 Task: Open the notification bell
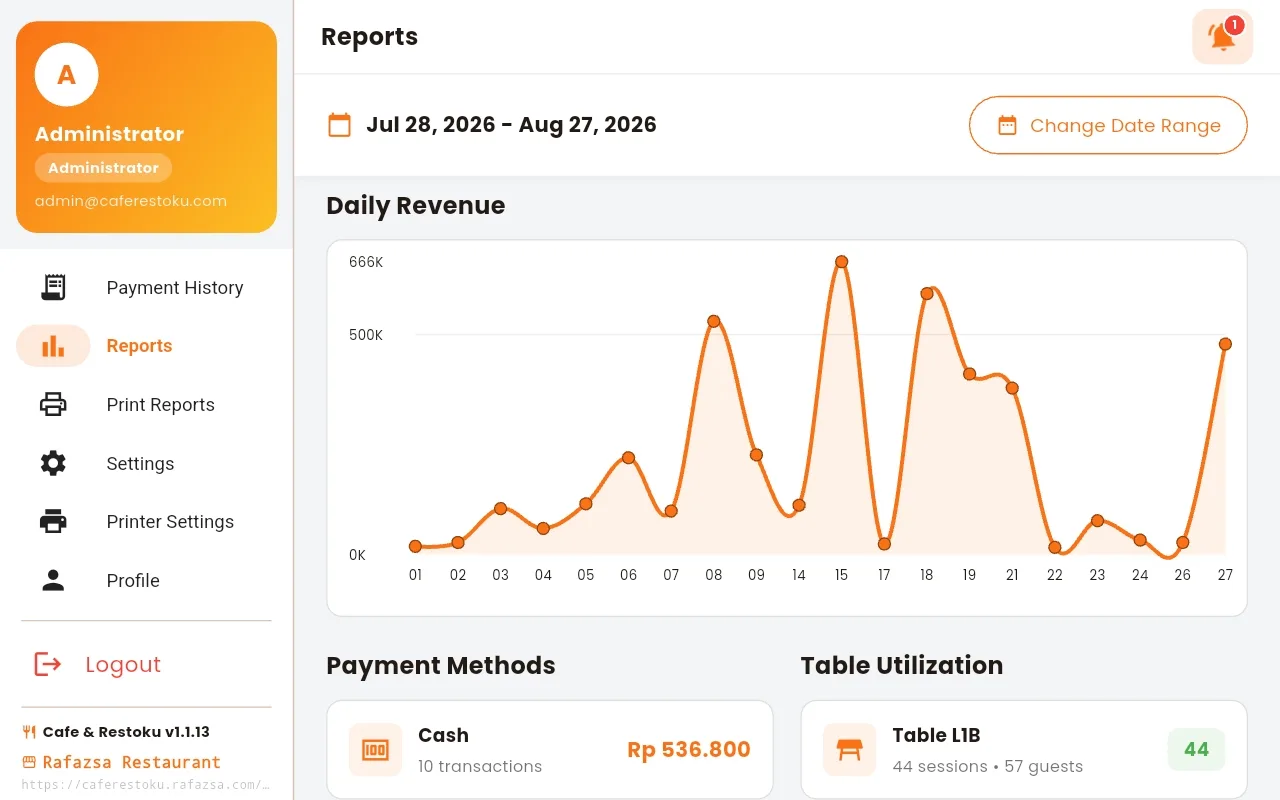[x=1222, y=37]
